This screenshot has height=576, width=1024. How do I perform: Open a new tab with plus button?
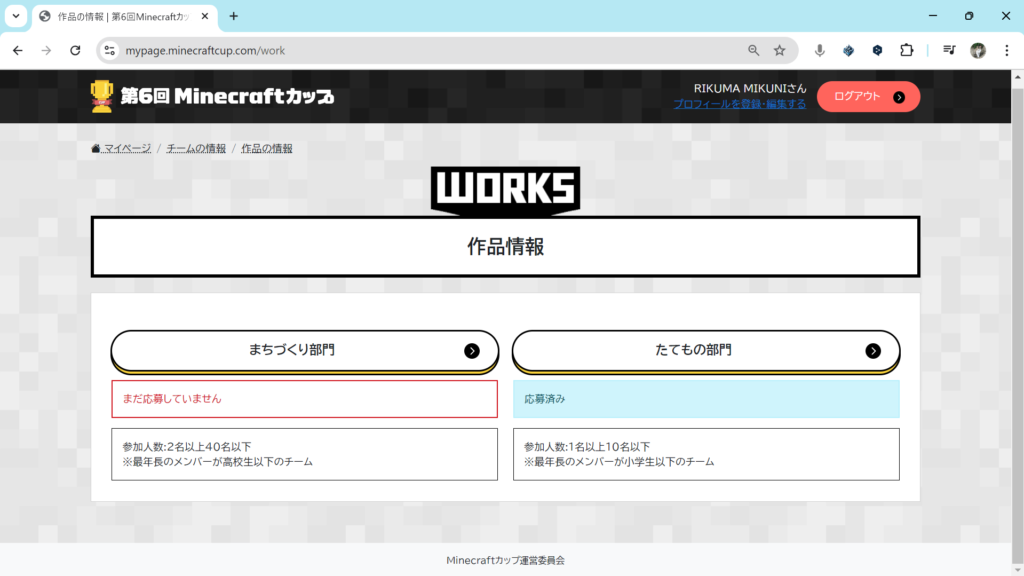click(234, 16)
